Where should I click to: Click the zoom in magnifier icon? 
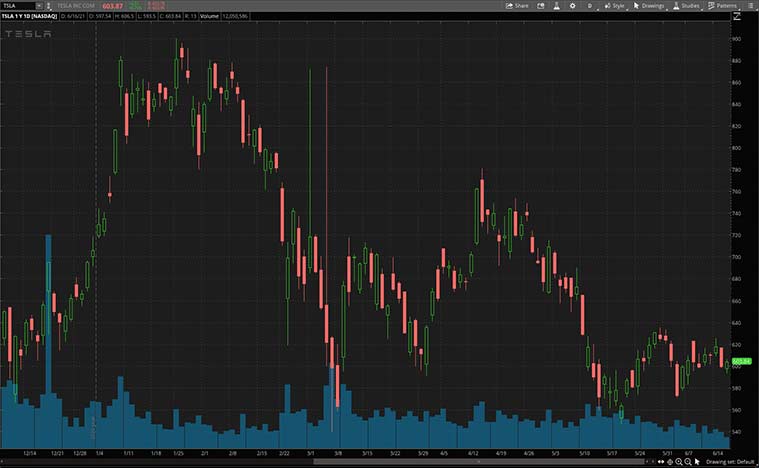679,462
